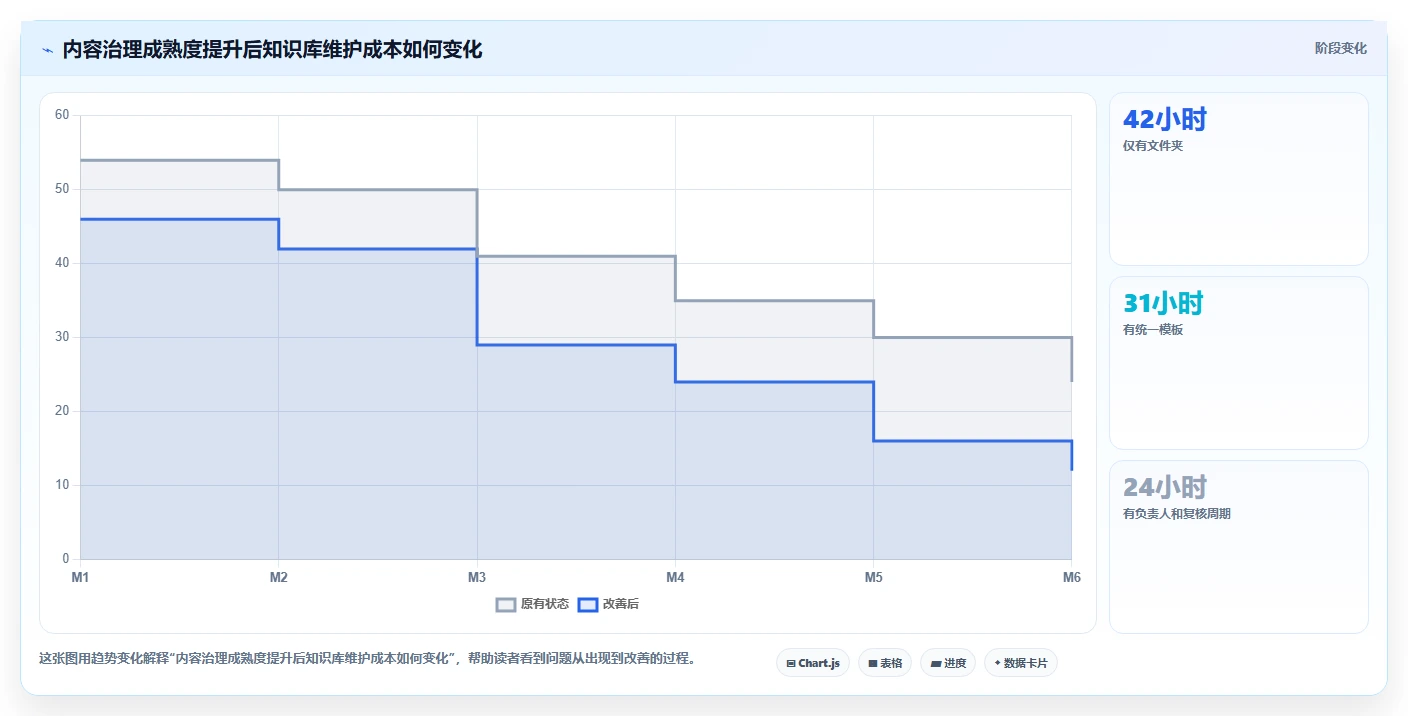1408x716 pixels.
Task: Click the M1 x-axis label
Action: (80, 578)
